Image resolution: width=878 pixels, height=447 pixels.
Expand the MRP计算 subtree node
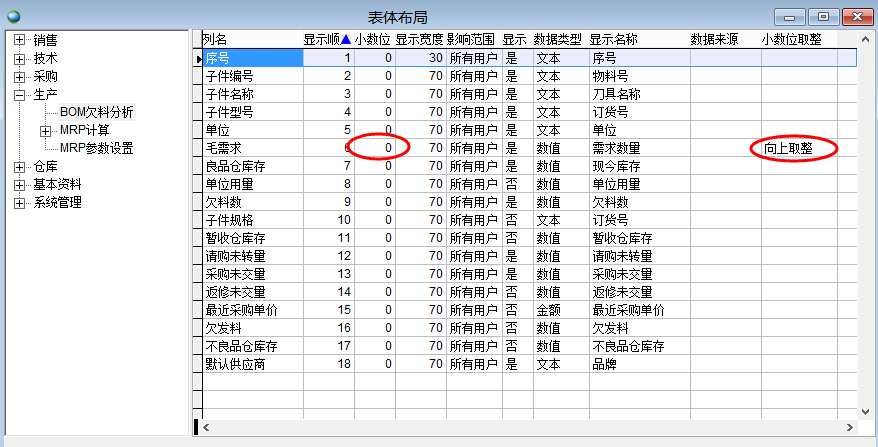pyautogui.click(x=45, y=130)
